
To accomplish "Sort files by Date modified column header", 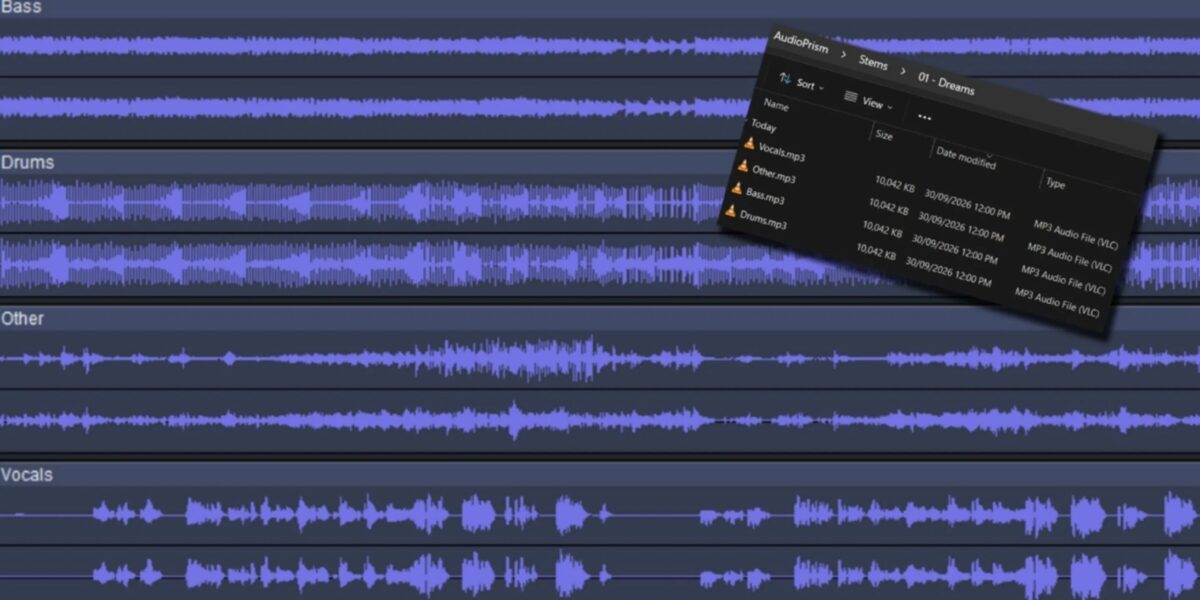I will 966,157.
